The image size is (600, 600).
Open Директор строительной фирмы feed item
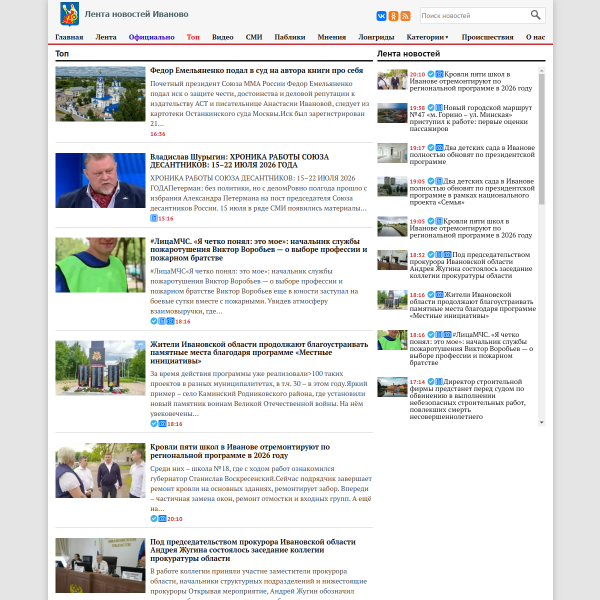point(468,399)
